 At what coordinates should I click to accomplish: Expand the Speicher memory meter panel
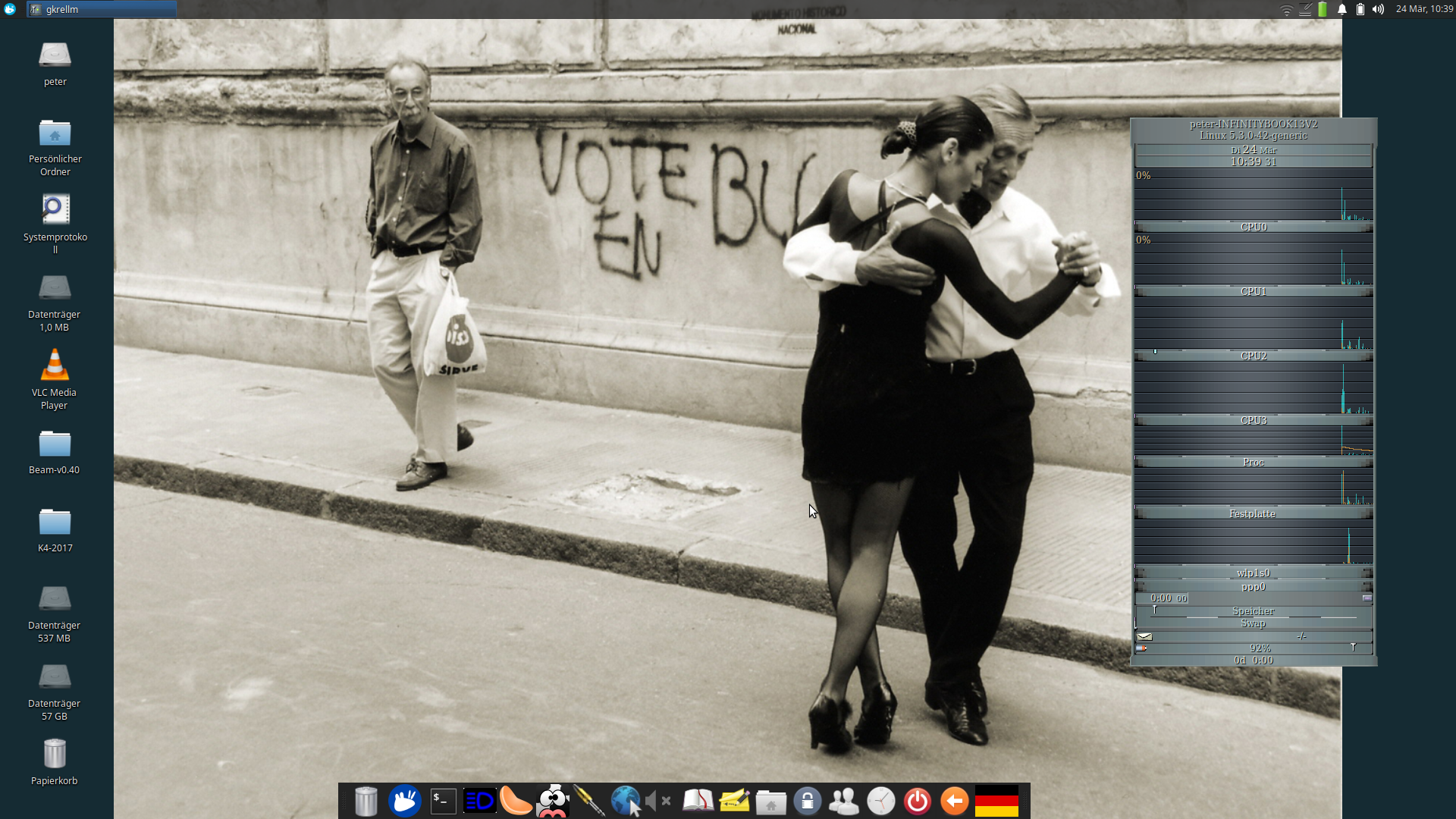[1253, 611]
